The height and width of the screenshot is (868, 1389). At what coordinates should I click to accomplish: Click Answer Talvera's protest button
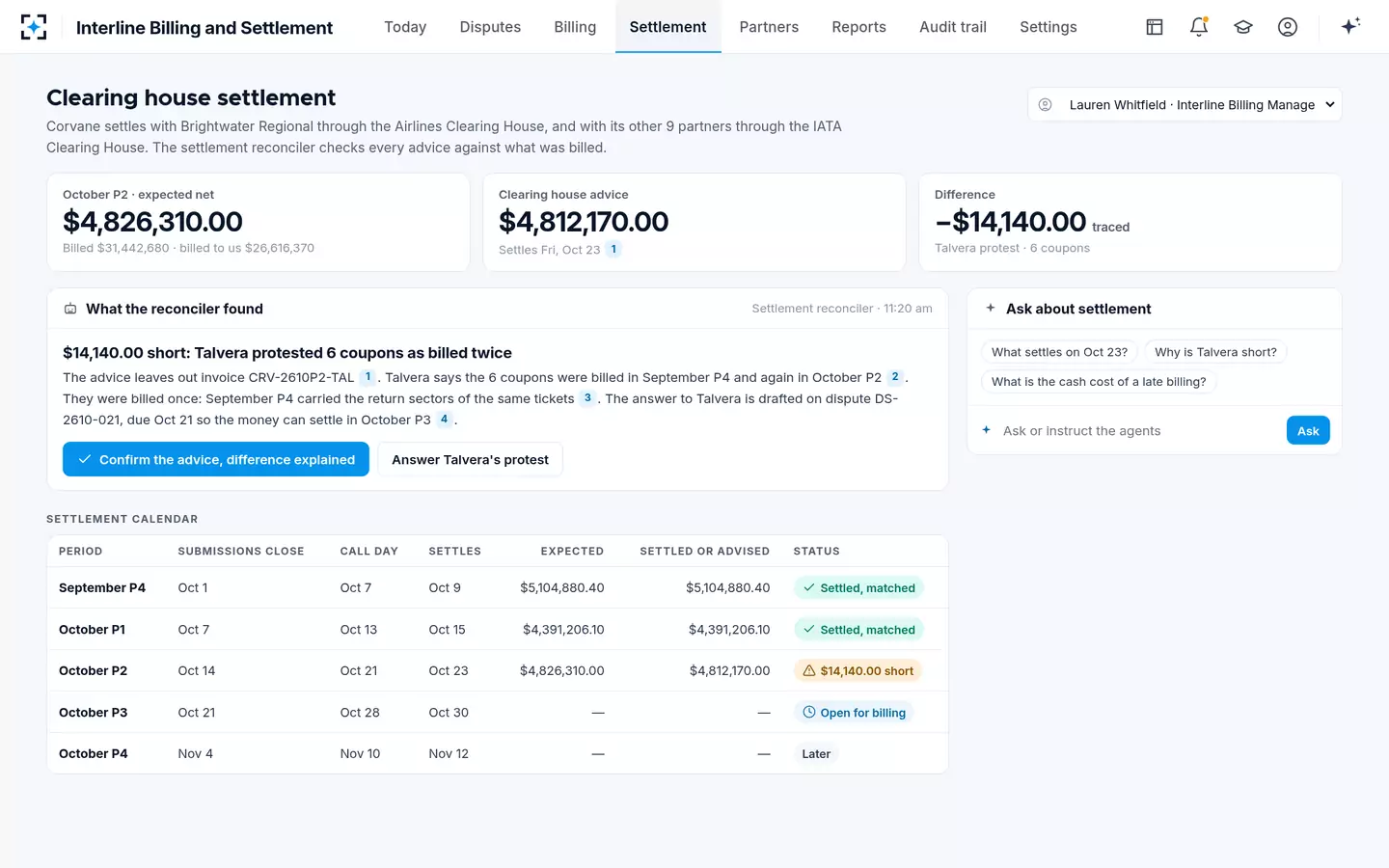(x=470, y=459)
